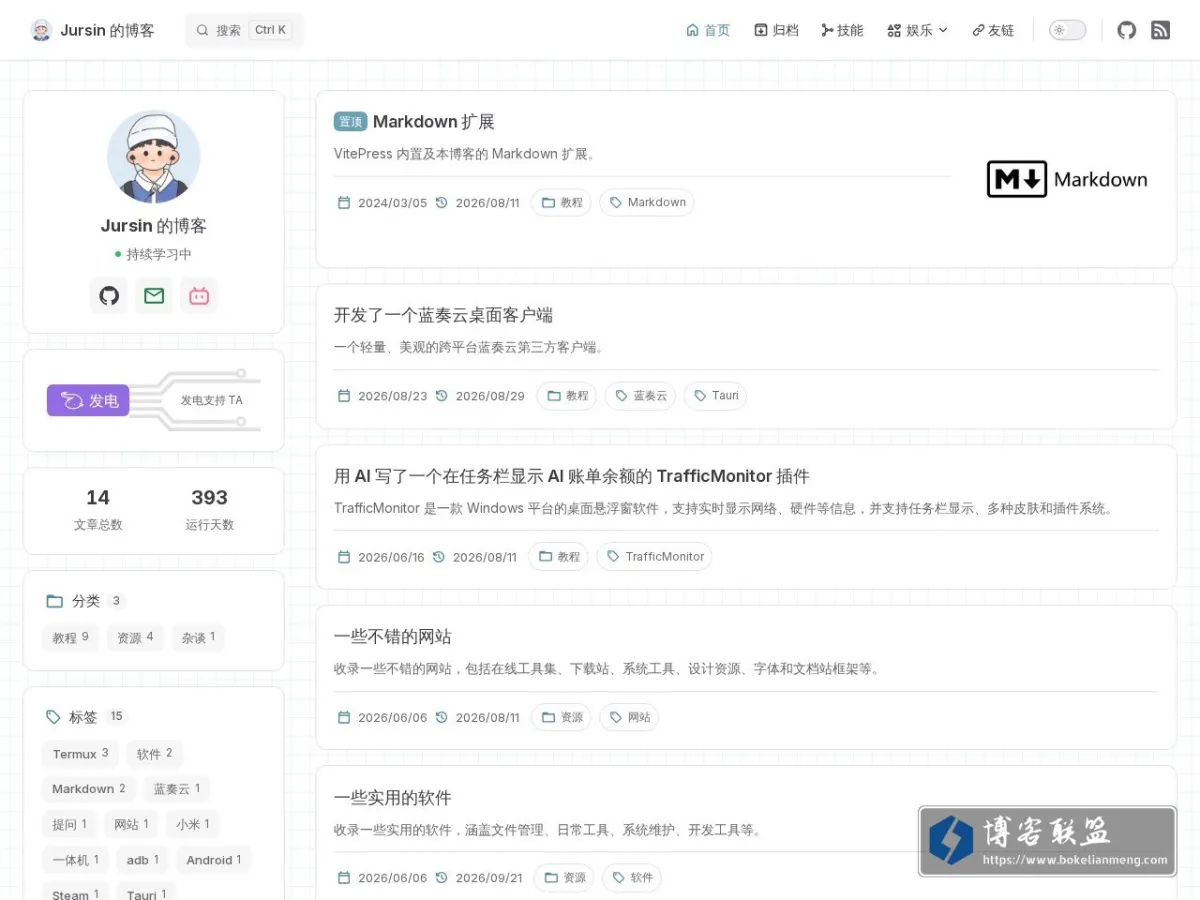Open the Bilibili icon in the profile card

click(x=199, y=295)
